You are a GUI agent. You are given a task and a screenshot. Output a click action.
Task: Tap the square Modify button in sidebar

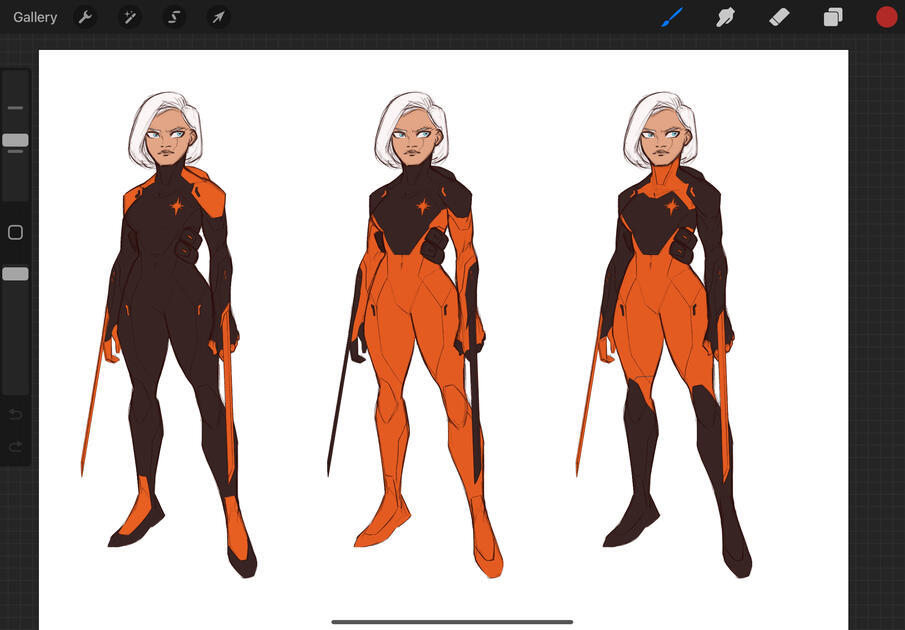point(15,233)
